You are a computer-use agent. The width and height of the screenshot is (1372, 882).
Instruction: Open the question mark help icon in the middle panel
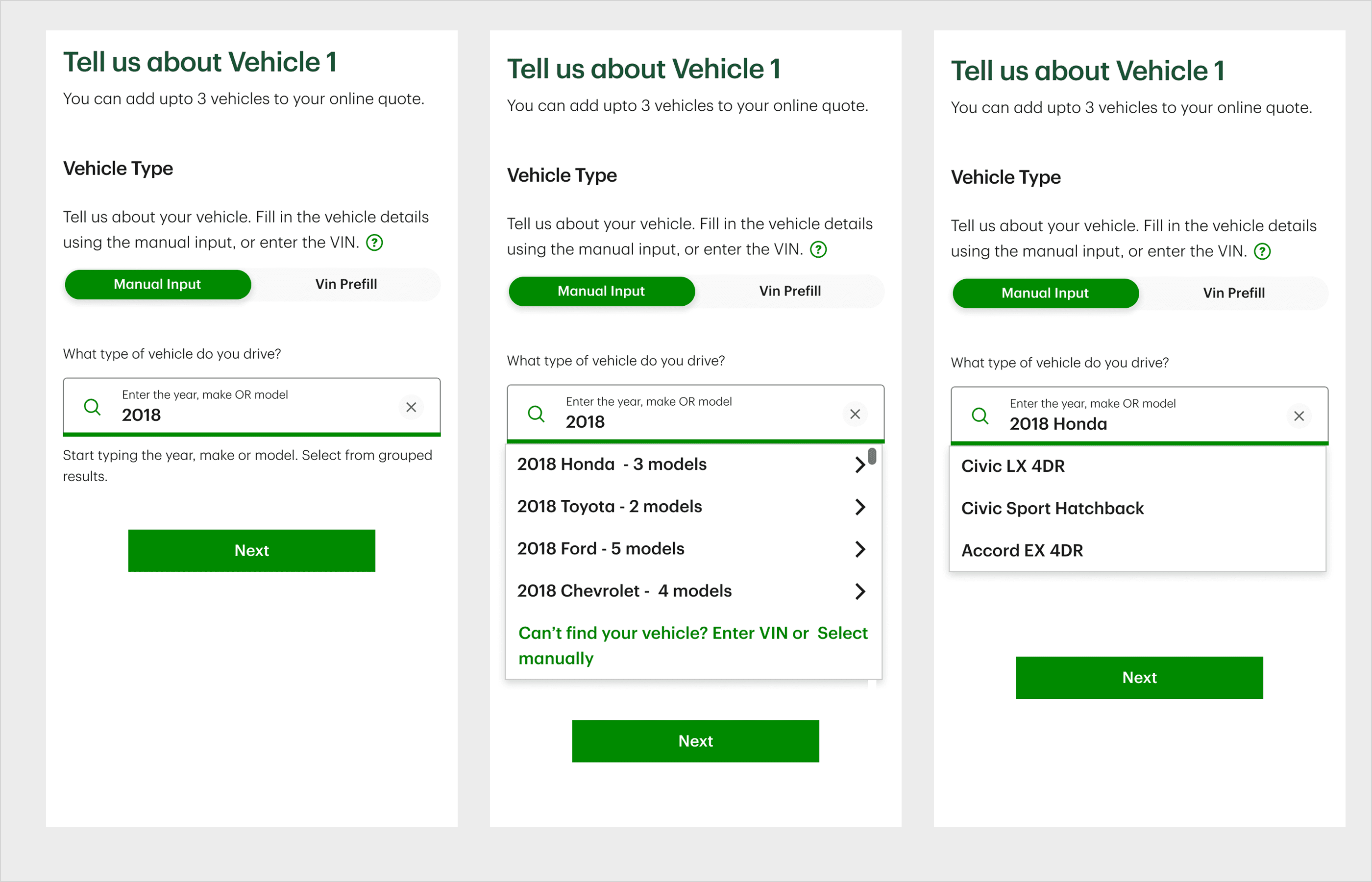coord(819,249)
